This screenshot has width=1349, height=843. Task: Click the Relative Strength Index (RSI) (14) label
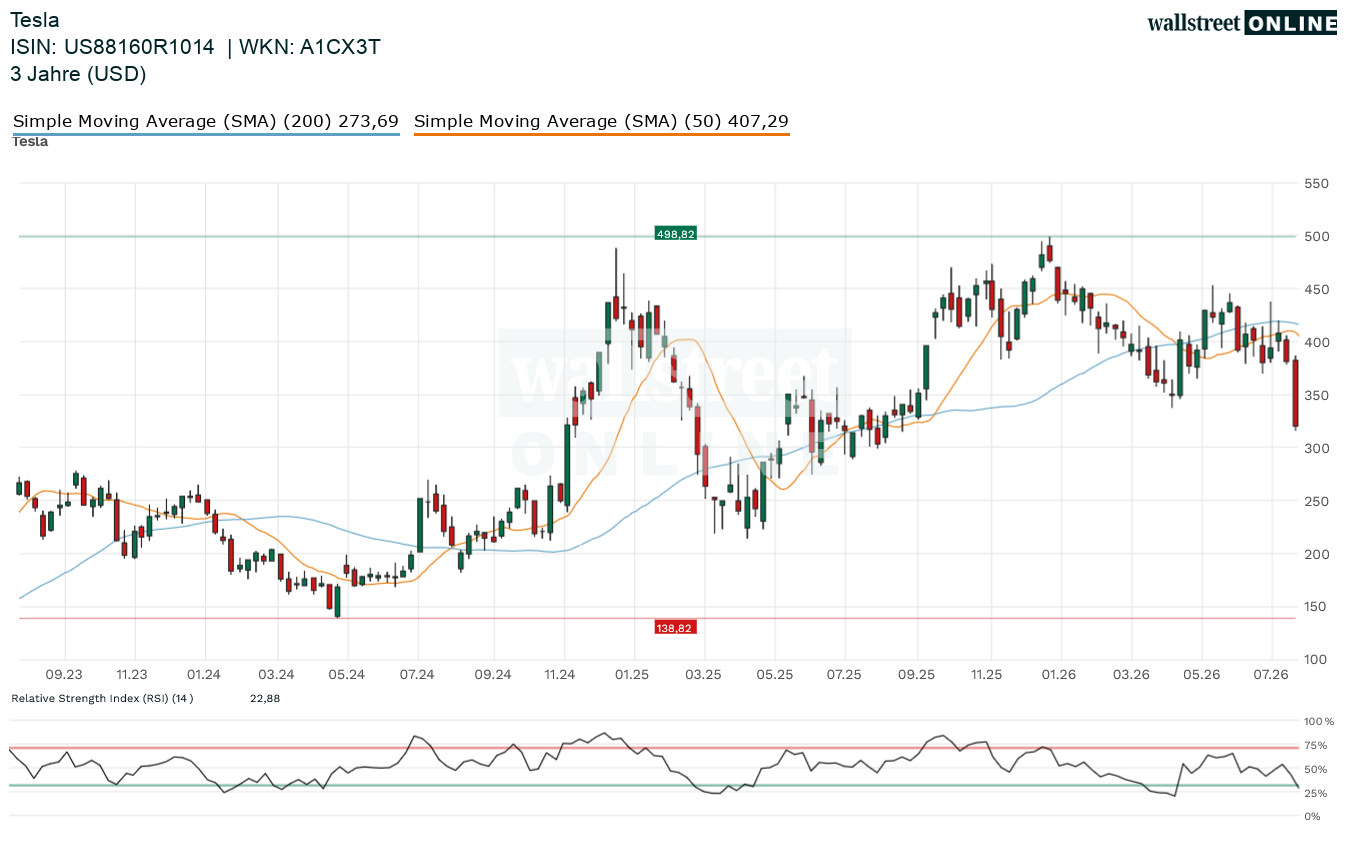click(102, 698)
